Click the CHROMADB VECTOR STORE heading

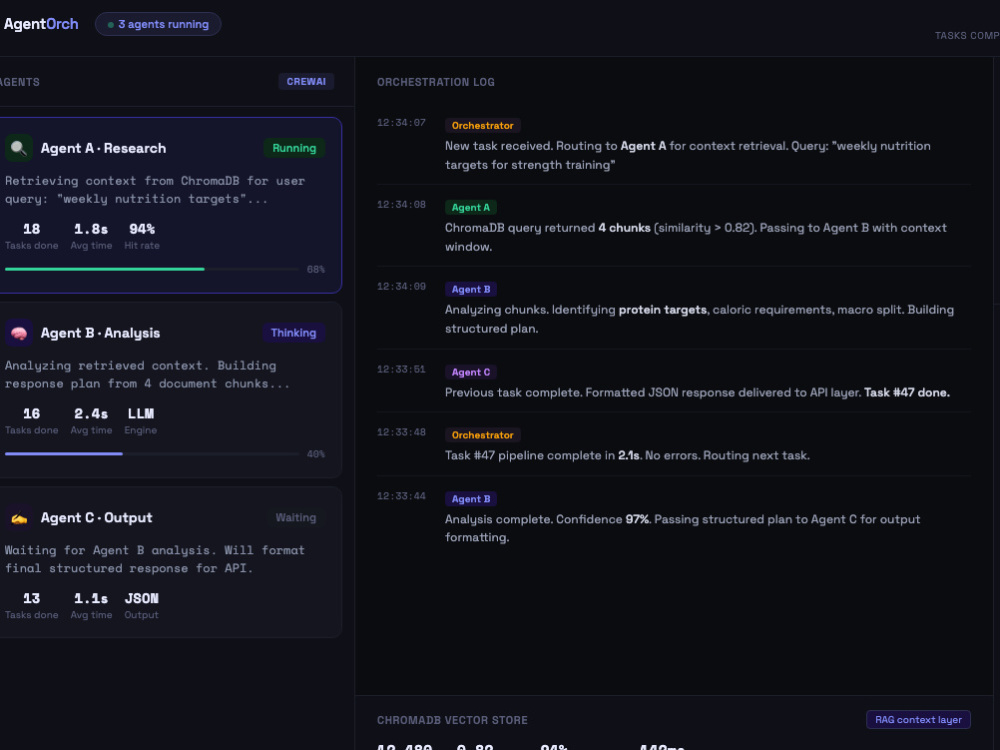click(x=452, y=720)
